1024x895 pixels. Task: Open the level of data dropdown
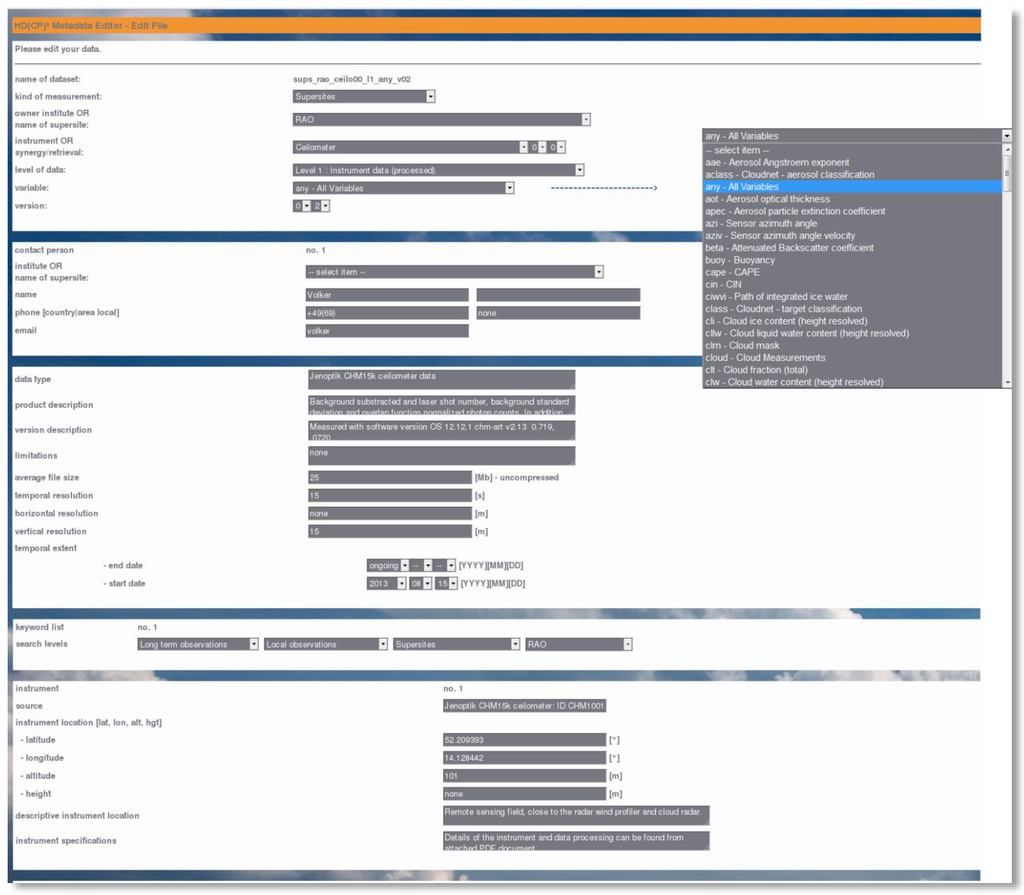pos(438,171)
